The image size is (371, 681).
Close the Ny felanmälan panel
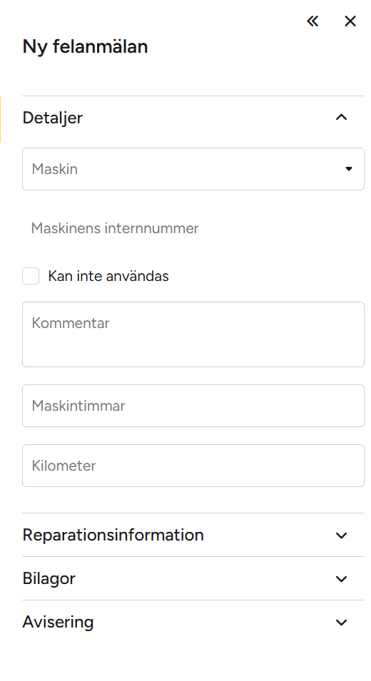click(350, 21)
